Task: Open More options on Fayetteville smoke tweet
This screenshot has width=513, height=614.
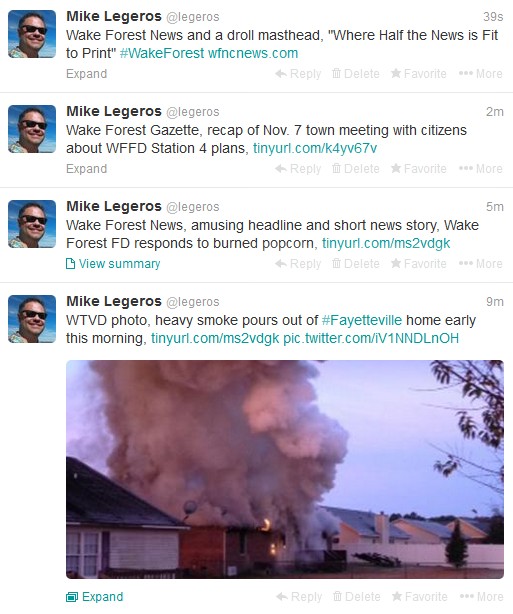Action: 481,597
